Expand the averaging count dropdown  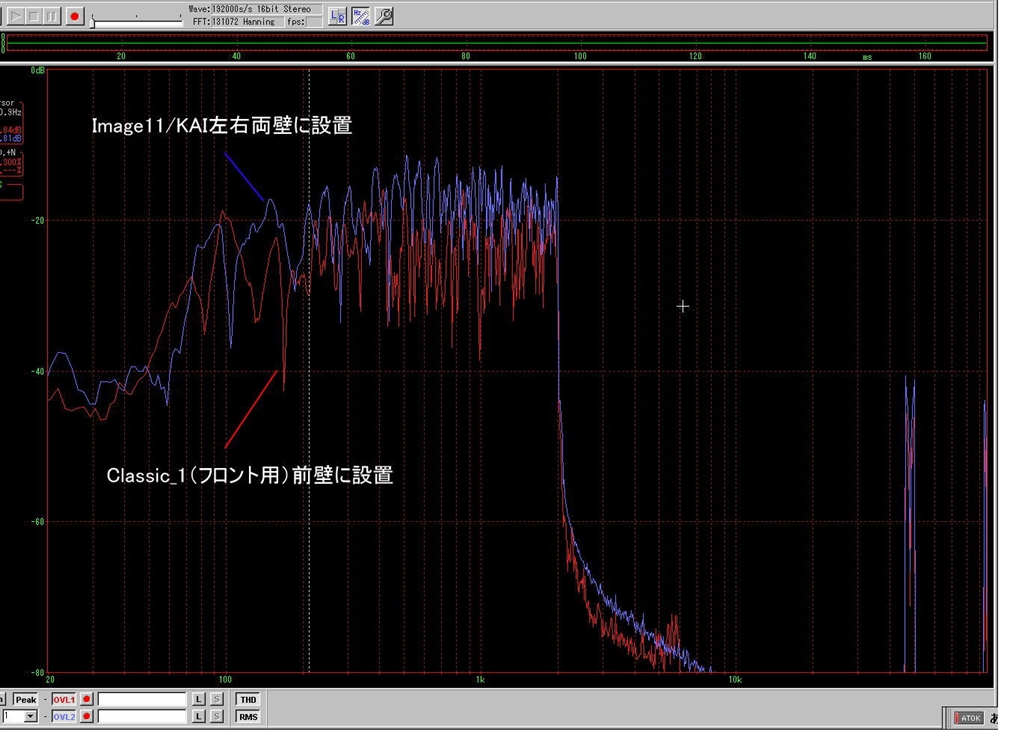coord(30,716)
